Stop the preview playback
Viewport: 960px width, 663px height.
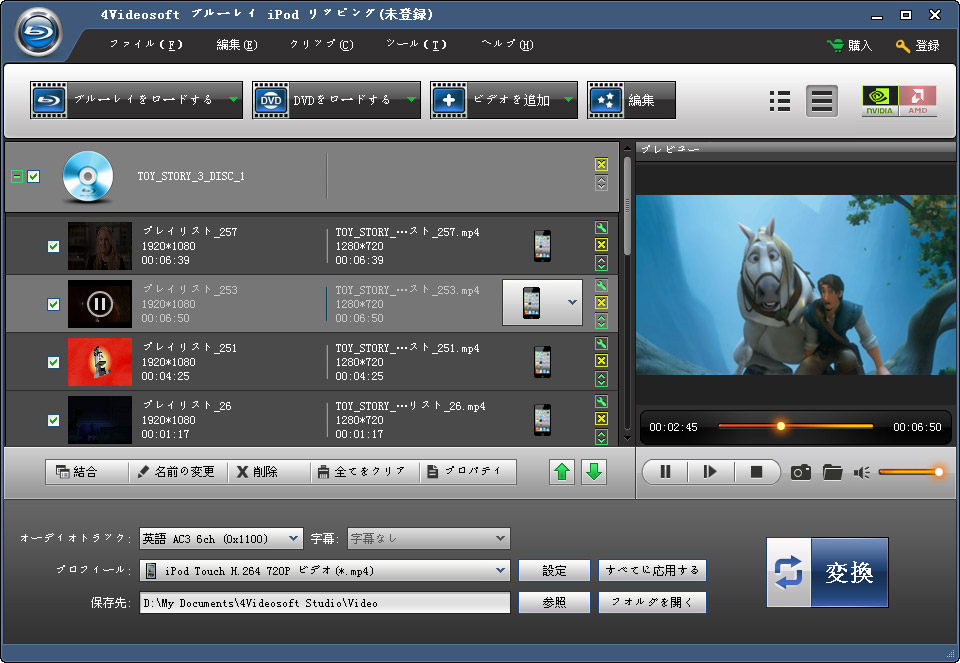click(x=756, y=472)
